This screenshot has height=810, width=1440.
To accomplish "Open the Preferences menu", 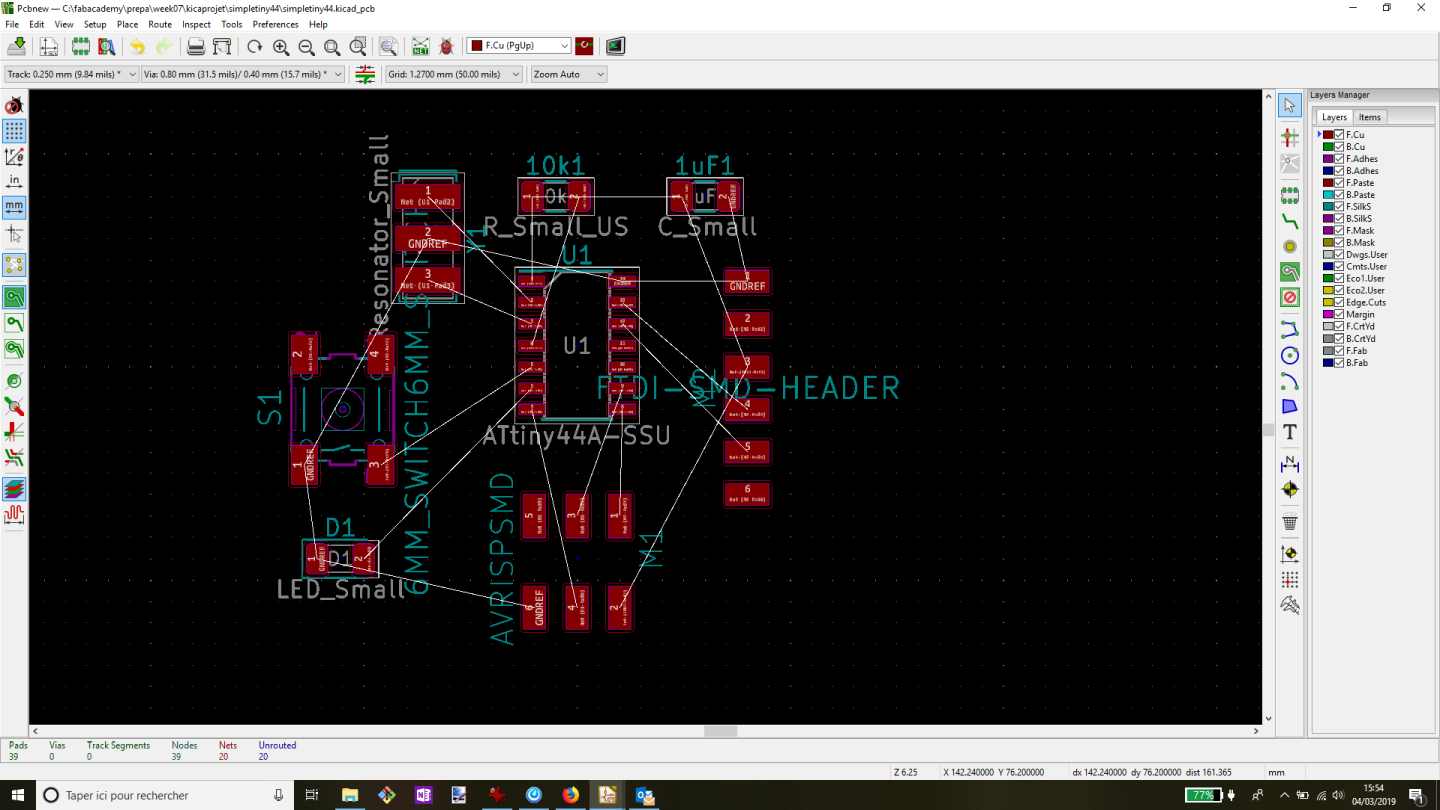I will [x=275, y=24].
